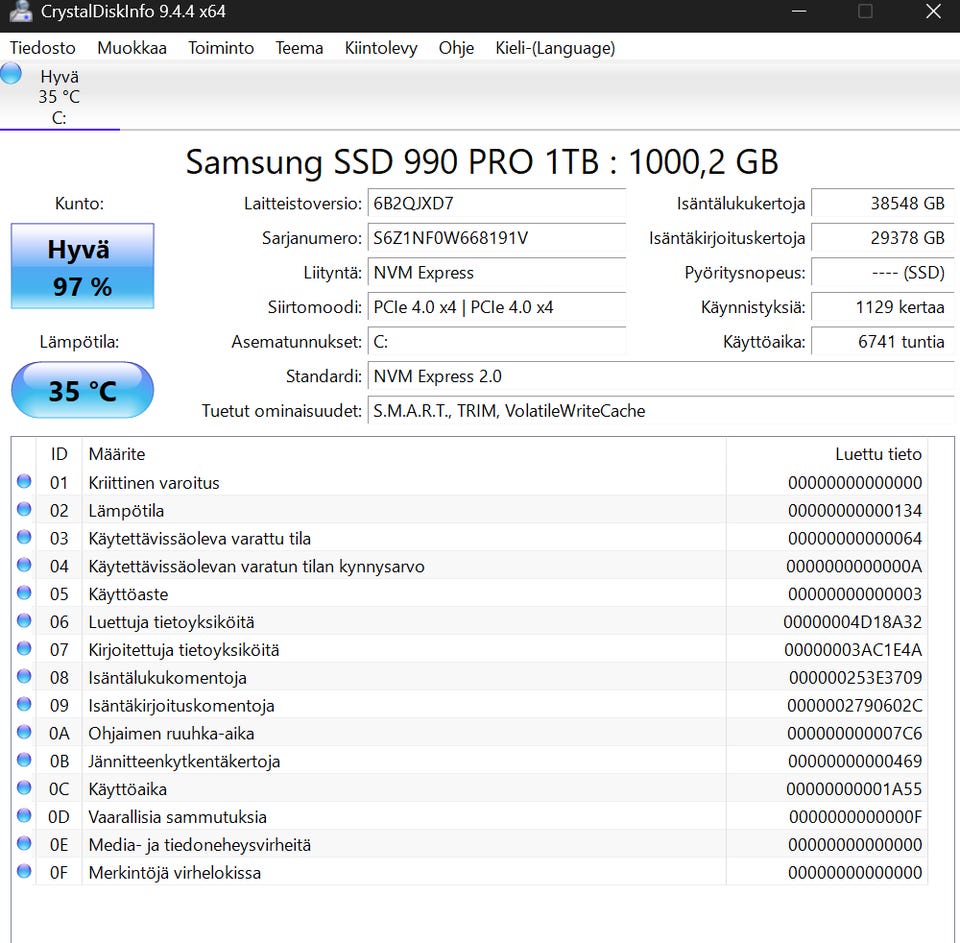Screen dimensions: 960x943
Task: Open the Toiminto menu
Action: tap(221, 48)
